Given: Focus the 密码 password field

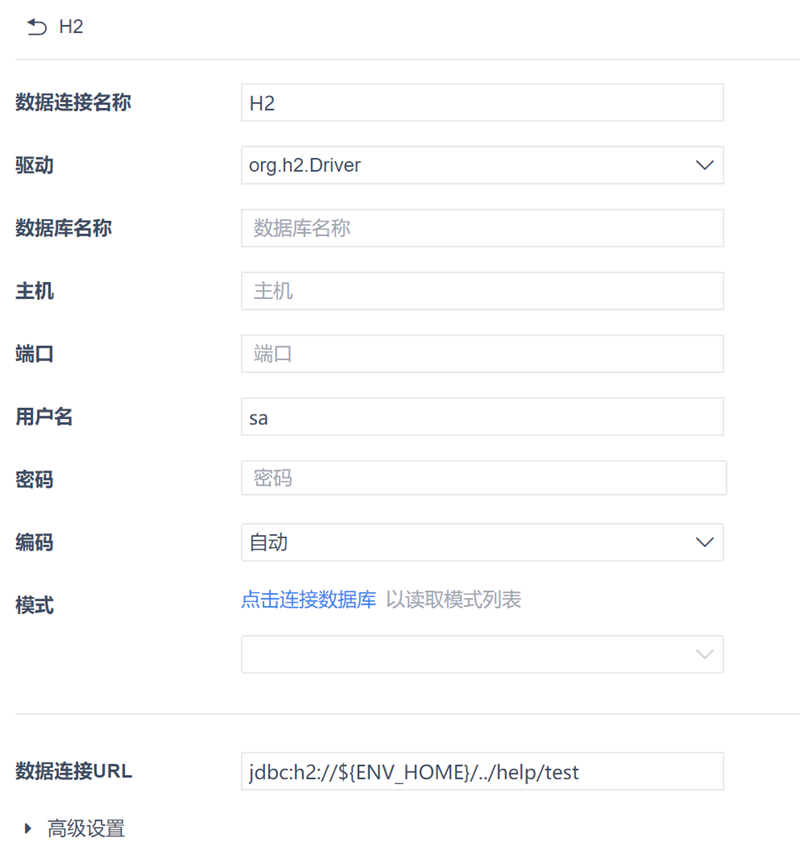Looking at the screenshot, I should [484, 478].
